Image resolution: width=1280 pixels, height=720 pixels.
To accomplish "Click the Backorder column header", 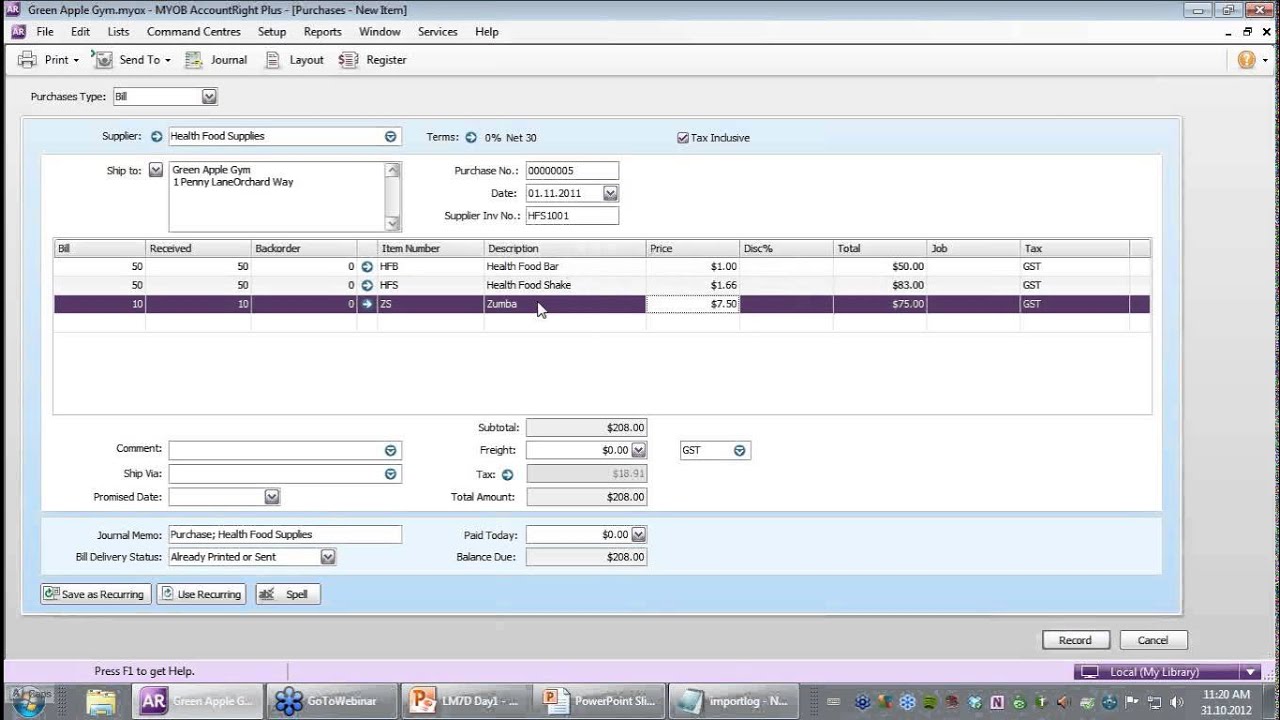I will coord(304,248).
